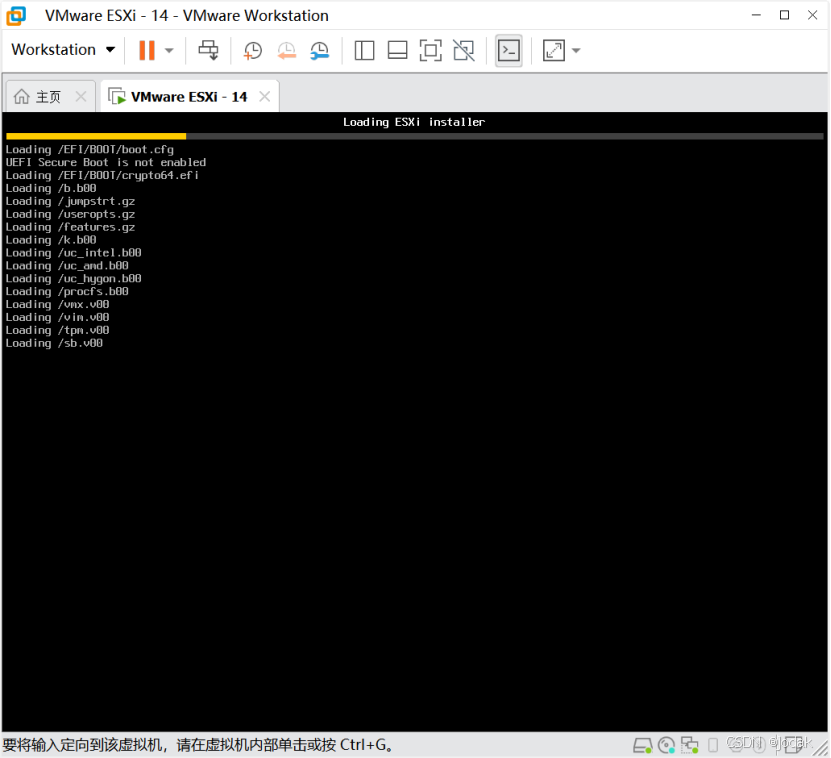Enter full screen mode
Image resolution: width=831 pixels, height=758 pixels.
click(x=430, y=51)
